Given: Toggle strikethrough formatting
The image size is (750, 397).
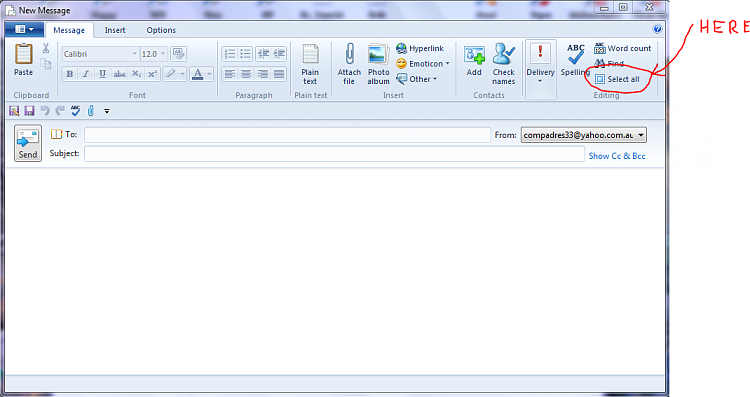Looking at the screenshot, I should click(120, 74).
